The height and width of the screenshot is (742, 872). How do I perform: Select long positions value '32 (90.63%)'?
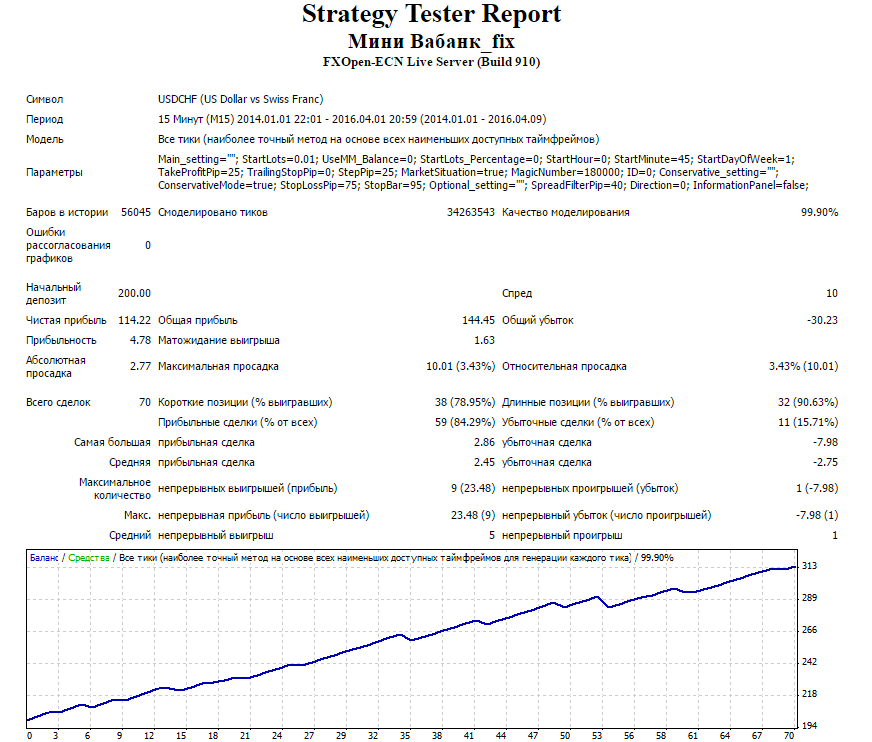pos(808,403)
